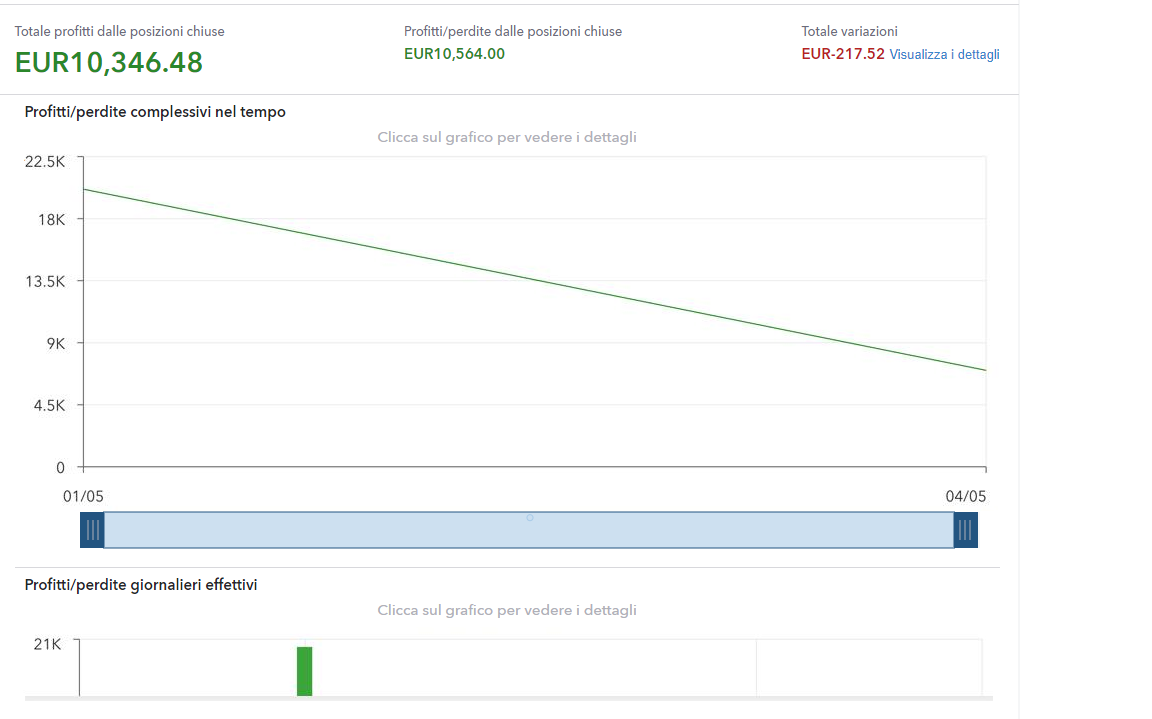This screenshot has width=1152, height=719.
Task: Click the 22.5K y-axis label
Action: (45, 162)
